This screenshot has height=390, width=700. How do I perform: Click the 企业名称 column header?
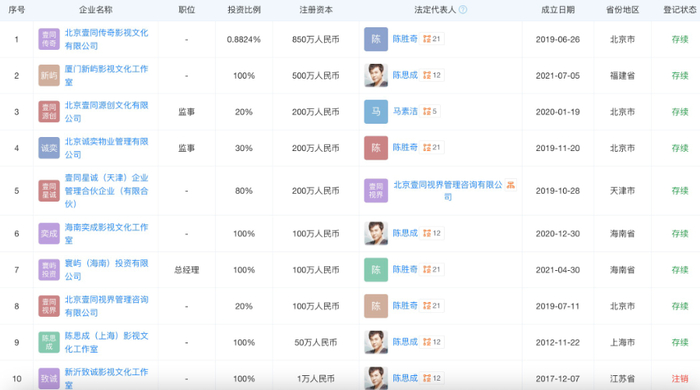coord(96,9)
